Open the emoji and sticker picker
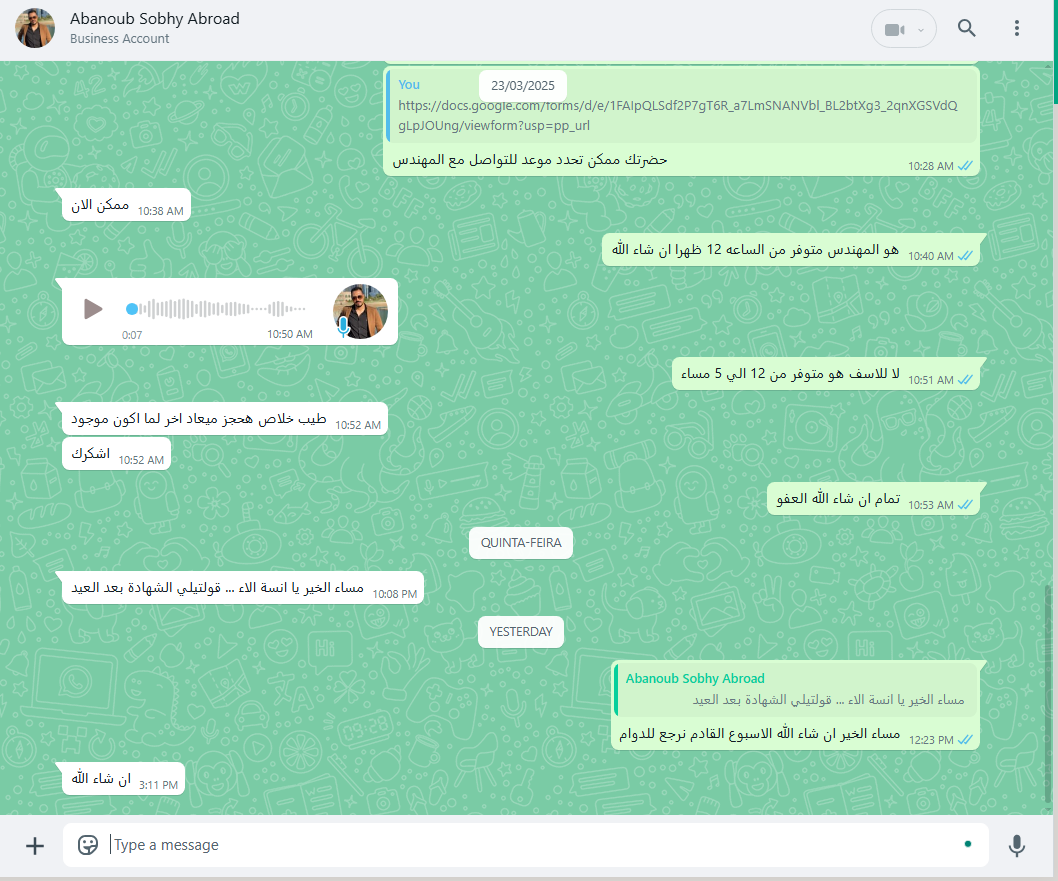Viewport: 1058px width, 881px height. pyautogui.click(x=88, y=845)
